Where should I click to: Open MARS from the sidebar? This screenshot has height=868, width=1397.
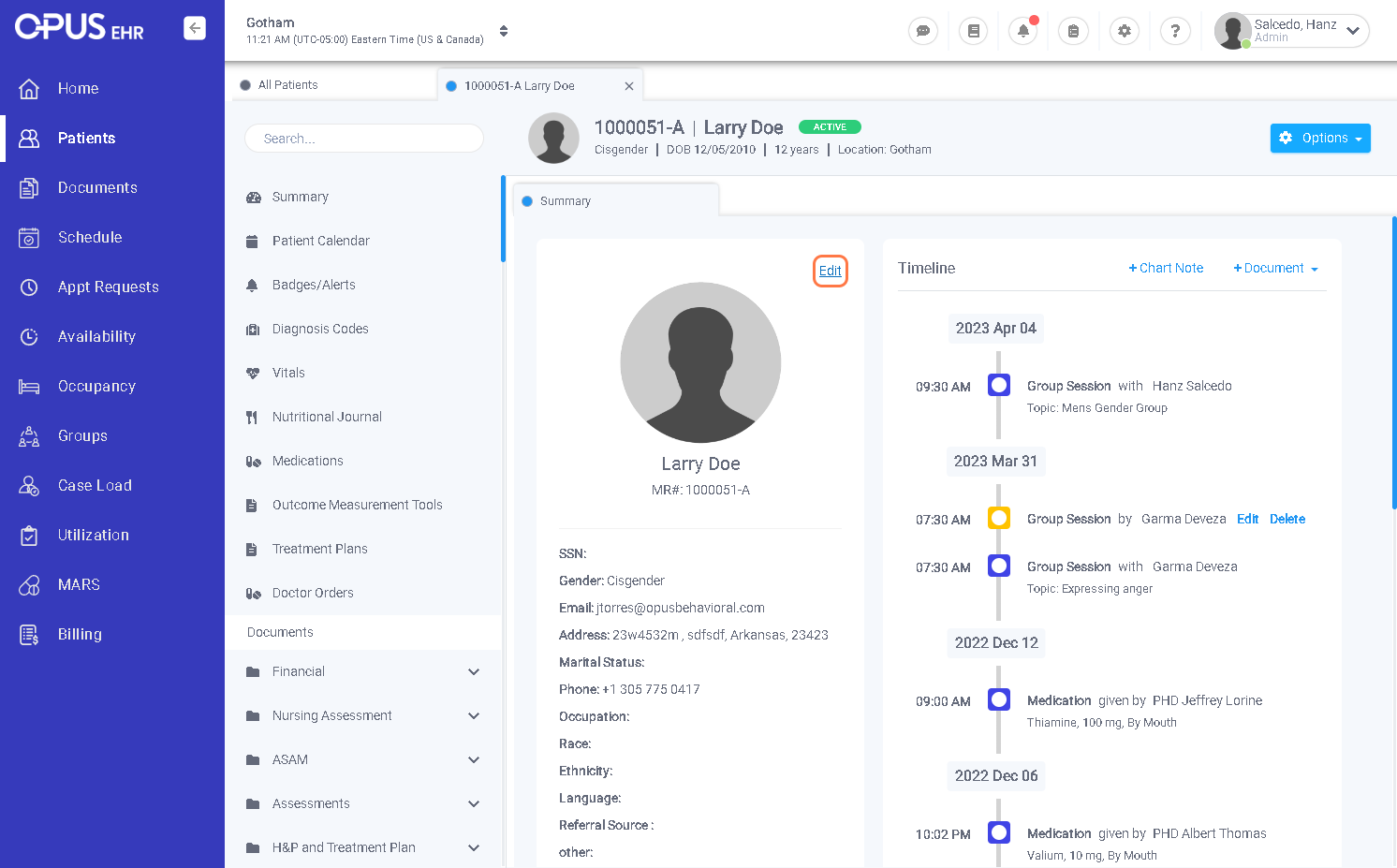click(79, 584)
